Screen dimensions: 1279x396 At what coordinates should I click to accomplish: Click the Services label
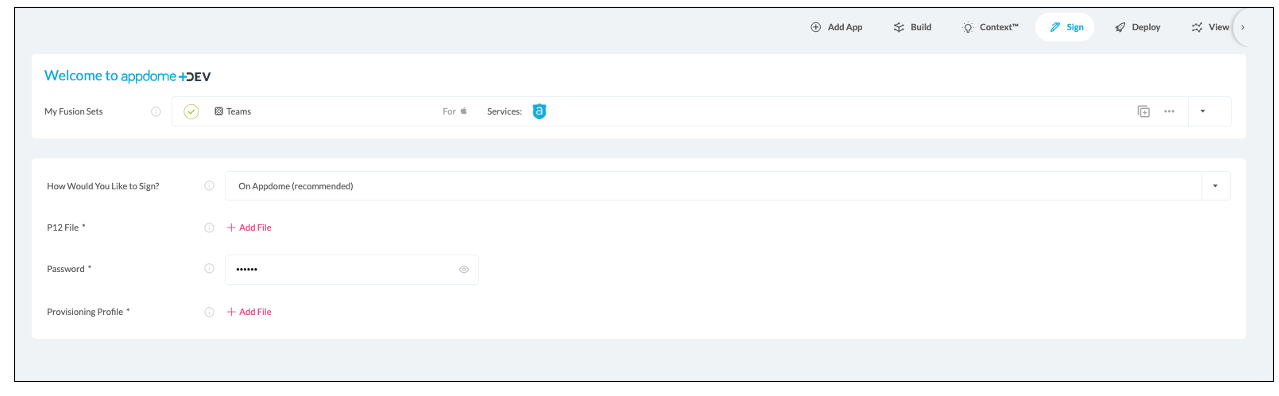tap(505, 111)
